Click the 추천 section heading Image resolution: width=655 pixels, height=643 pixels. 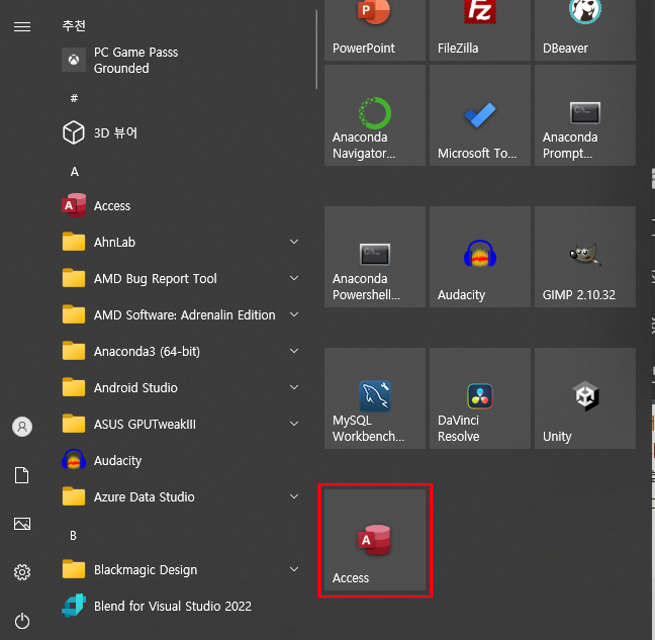click(74, 25)
